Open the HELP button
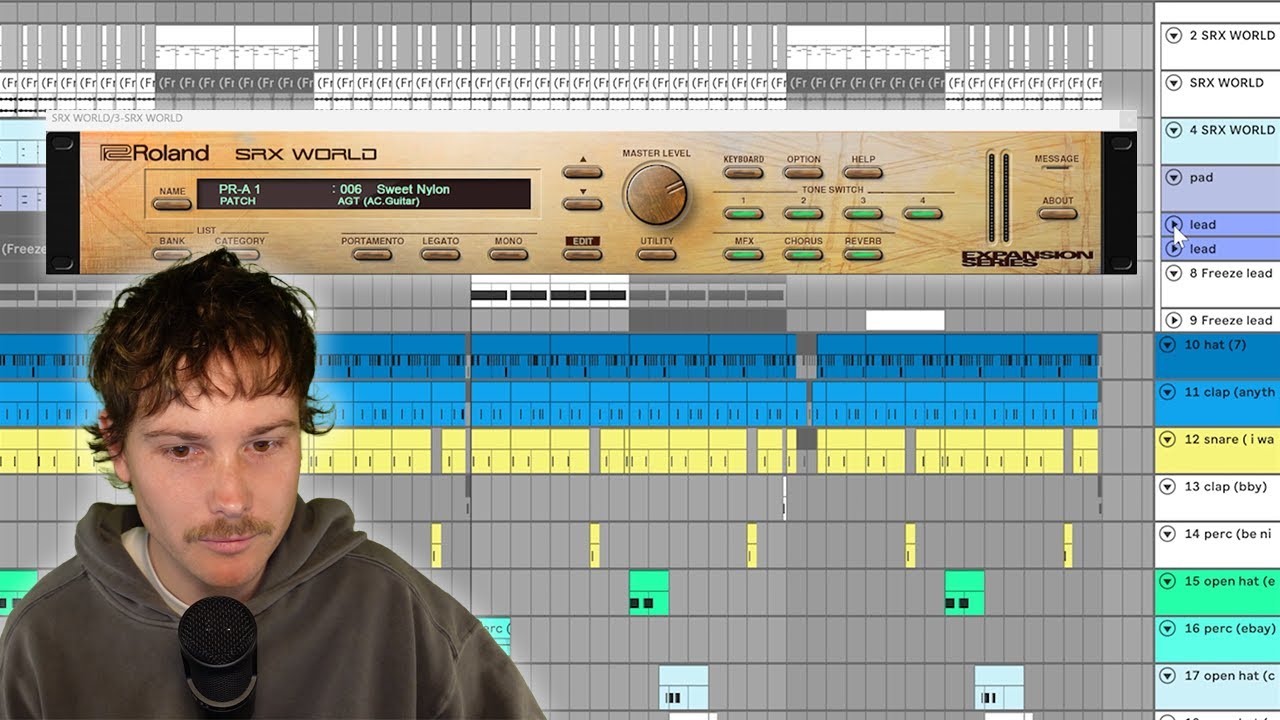Image resolution: width=1280 pixels, height=720 pixels. pos(863,172)
